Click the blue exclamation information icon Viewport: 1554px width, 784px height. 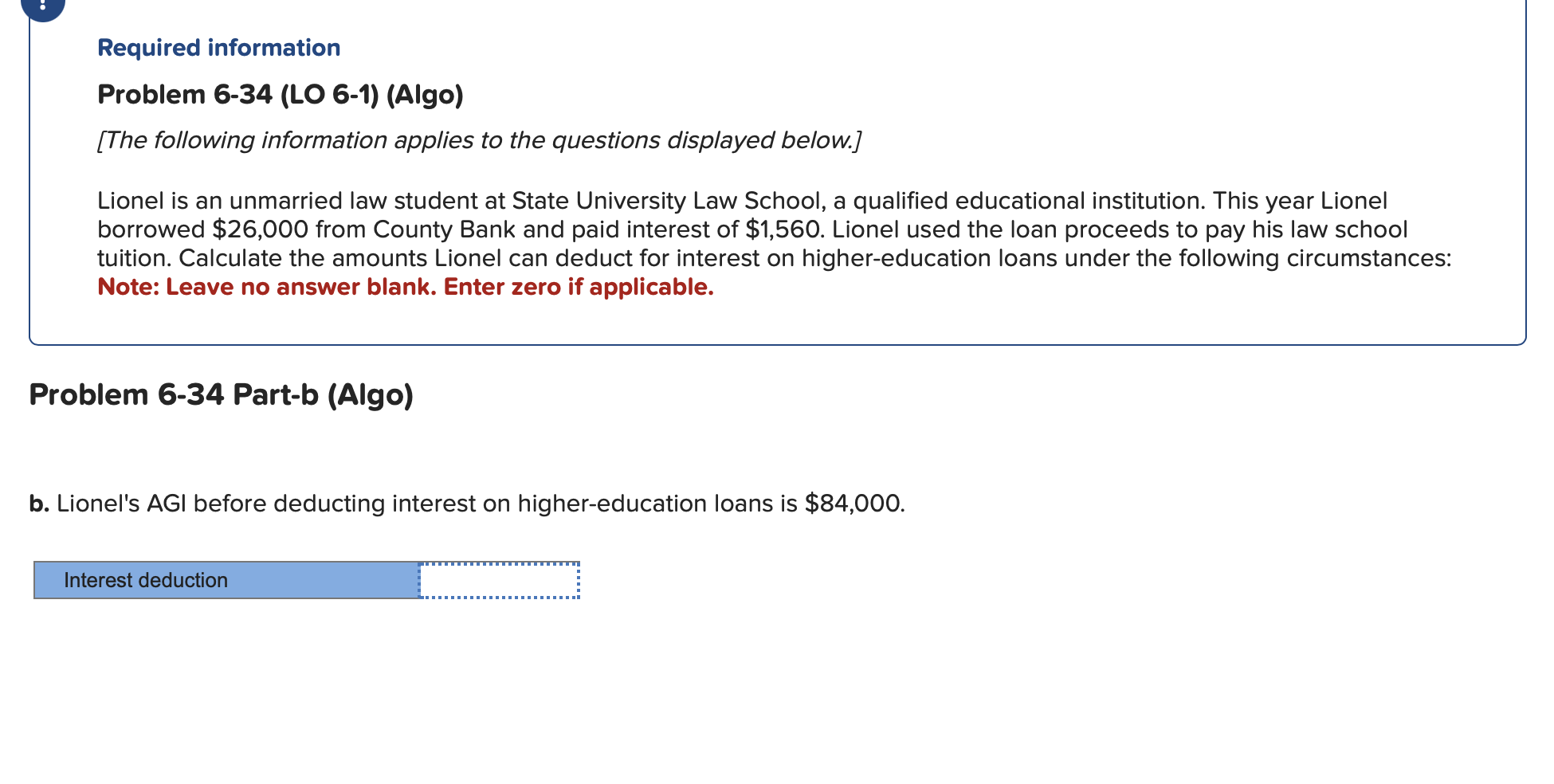coord(41,6)
